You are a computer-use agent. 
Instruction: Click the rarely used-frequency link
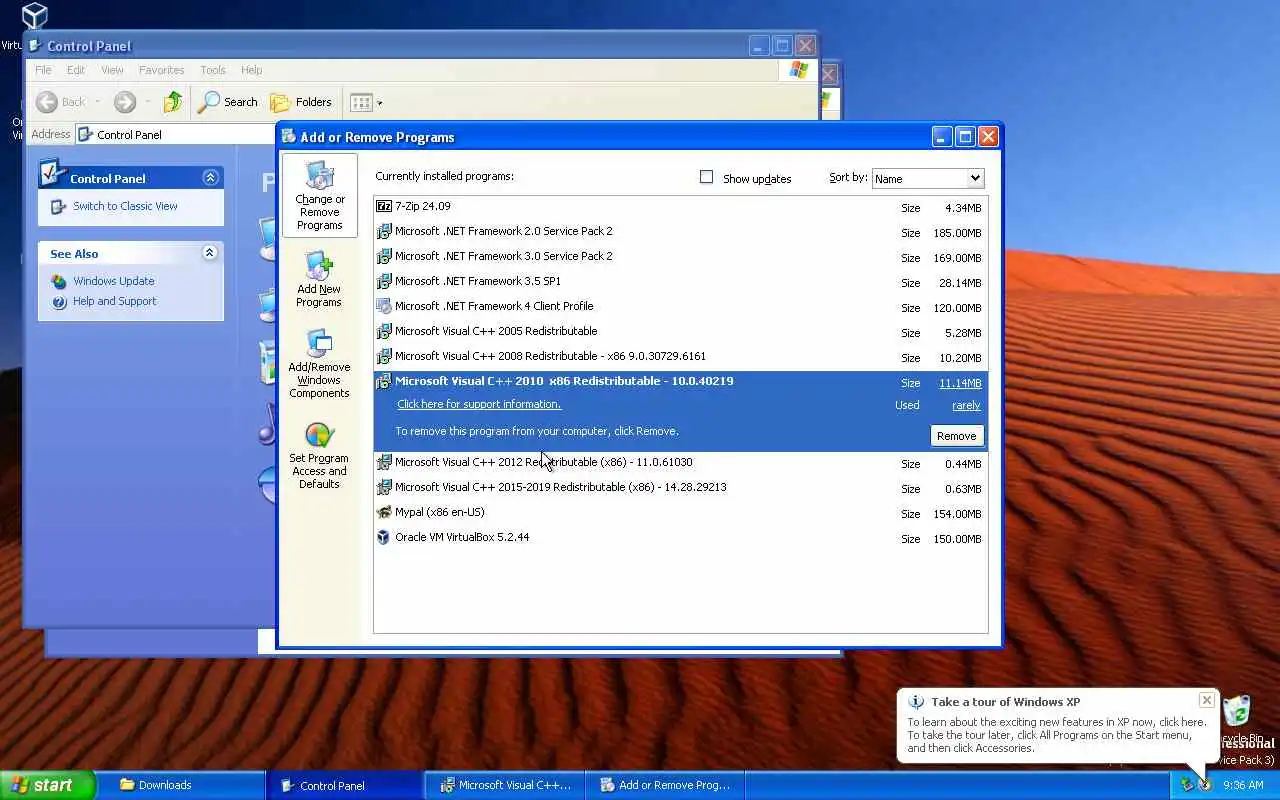pyautogui.click(x=966, y=405)
